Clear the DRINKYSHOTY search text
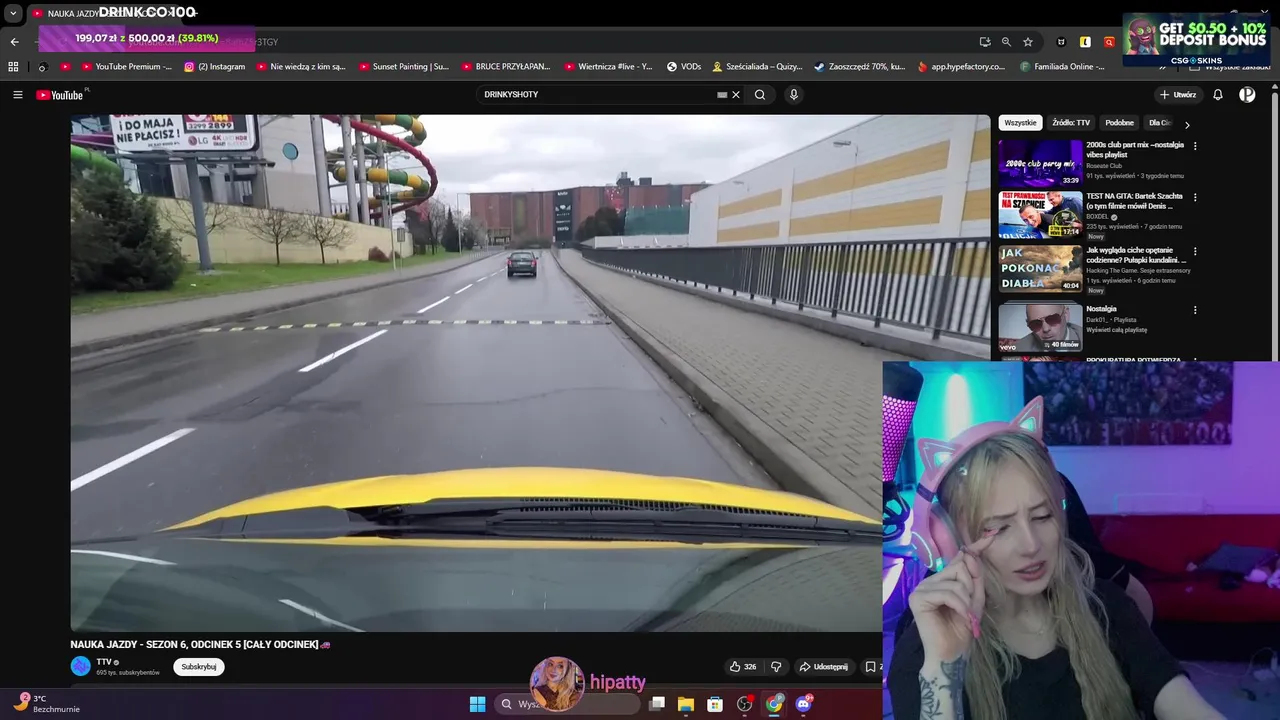 (x=736, y=95)
